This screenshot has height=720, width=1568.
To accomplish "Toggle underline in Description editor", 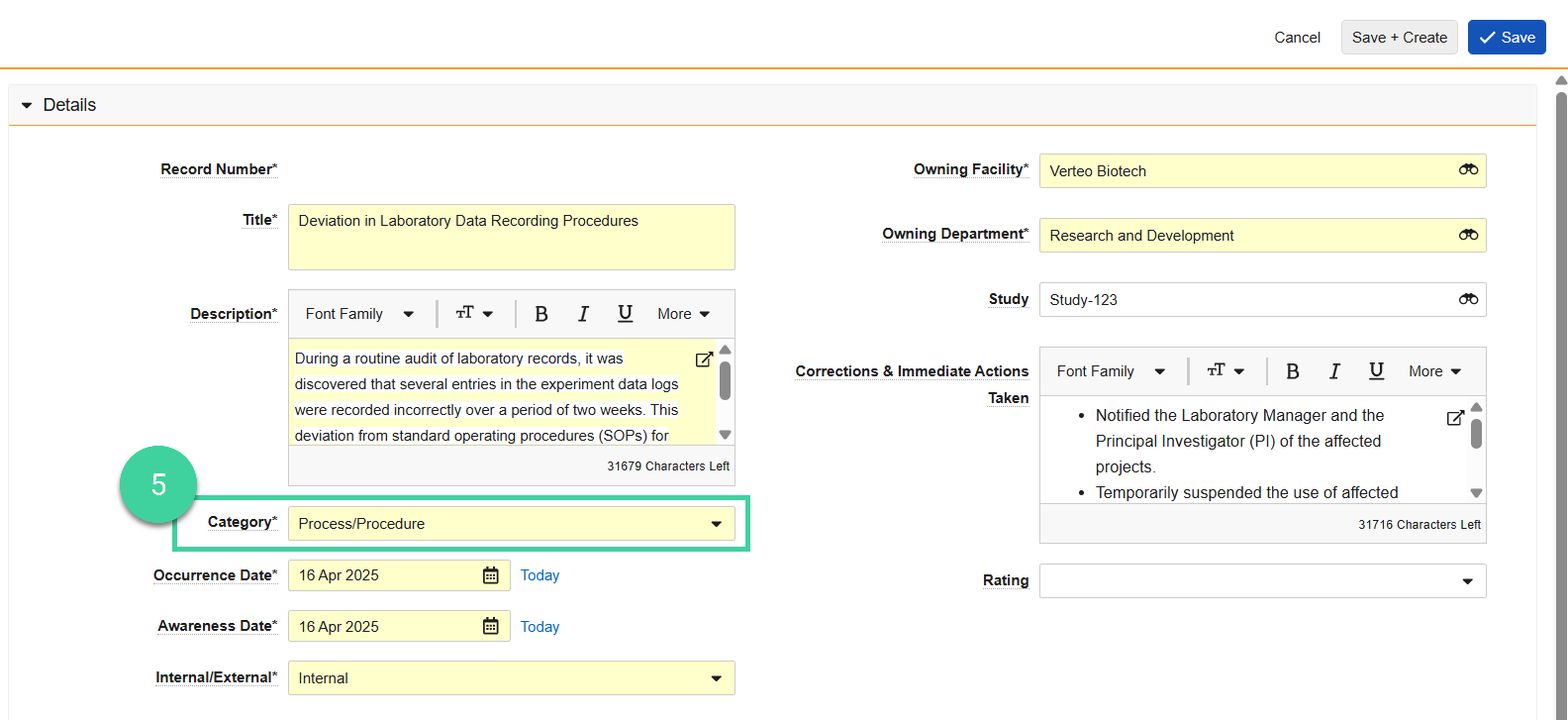I will (x=625, y=314).
